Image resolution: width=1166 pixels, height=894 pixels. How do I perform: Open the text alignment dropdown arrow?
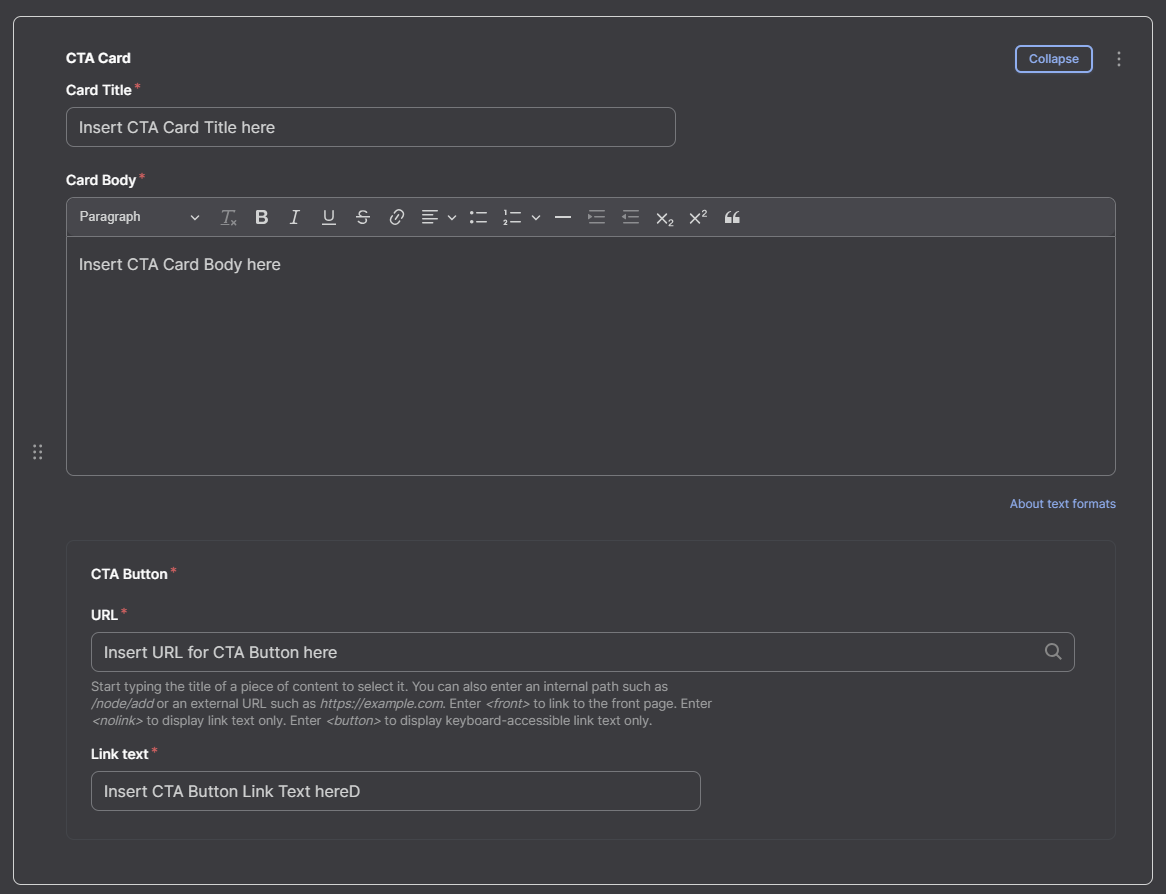[x=451, y=218]
